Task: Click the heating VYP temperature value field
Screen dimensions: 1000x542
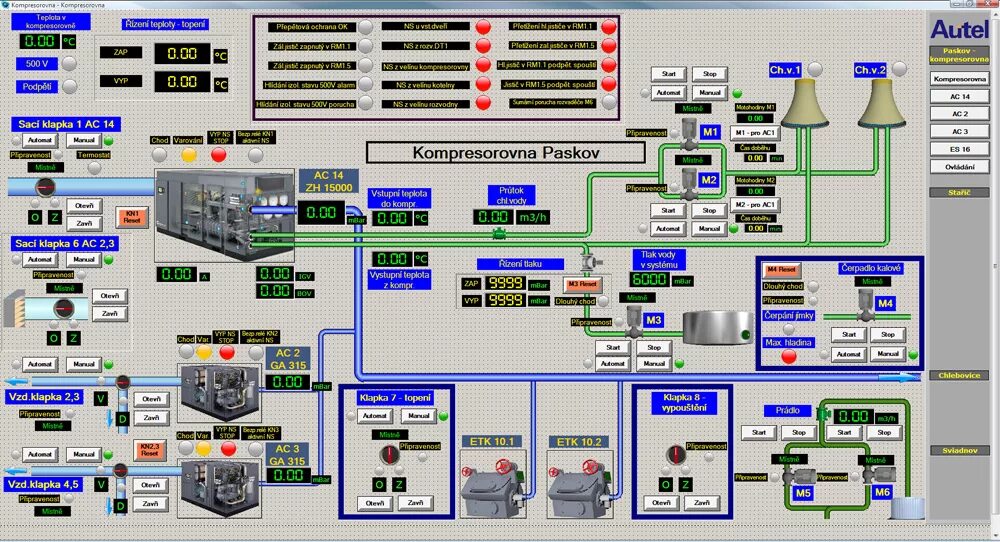Action: [182, 82]
